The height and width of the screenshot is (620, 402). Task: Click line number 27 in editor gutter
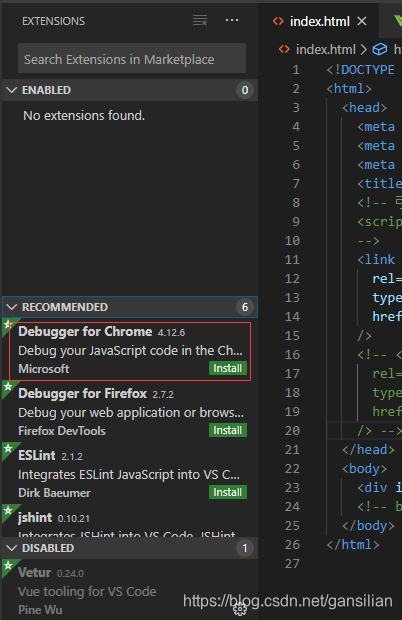click(292, 563)
